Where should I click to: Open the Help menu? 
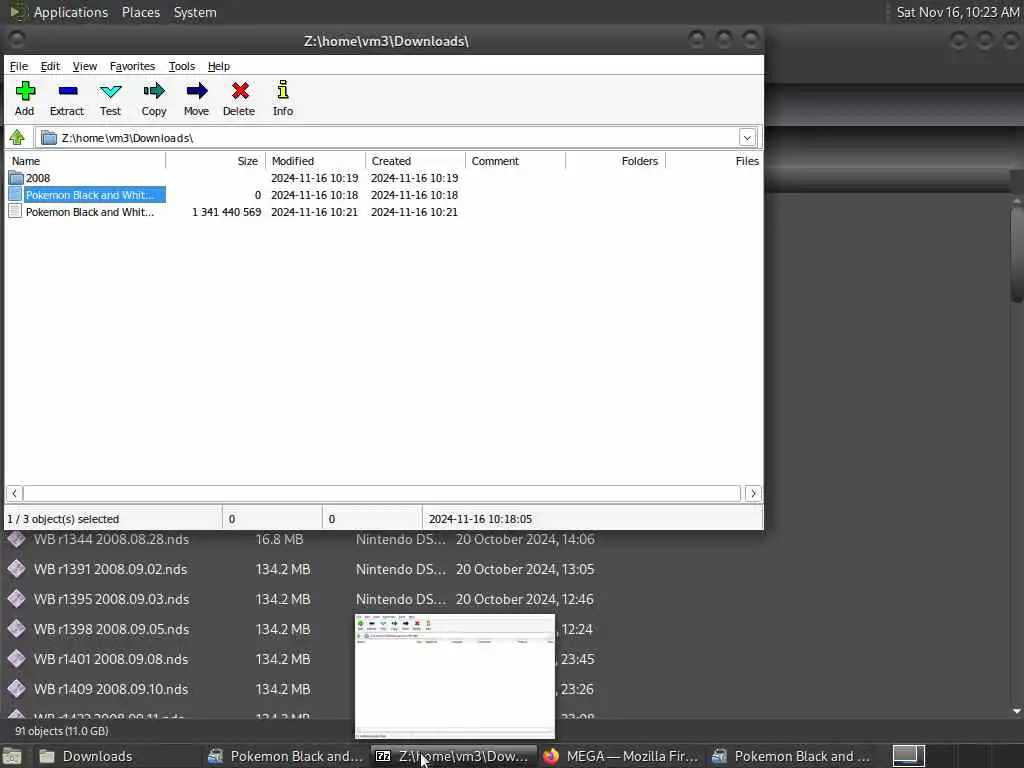tap(219, 66)
